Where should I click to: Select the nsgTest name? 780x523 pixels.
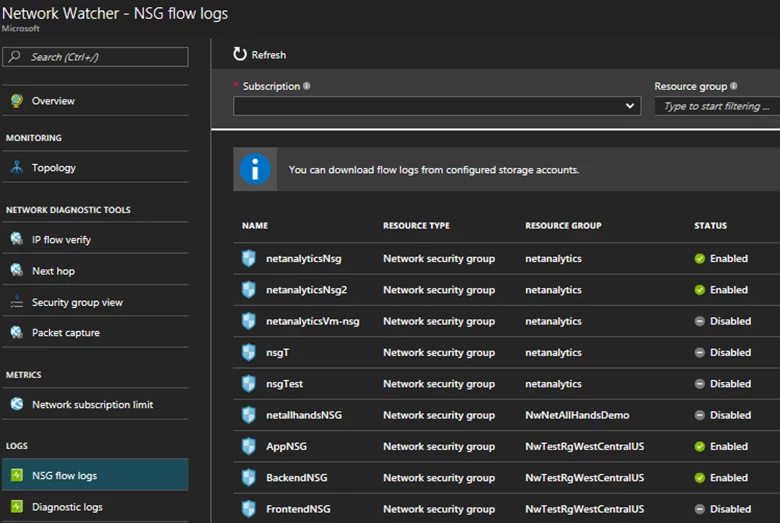285,384
